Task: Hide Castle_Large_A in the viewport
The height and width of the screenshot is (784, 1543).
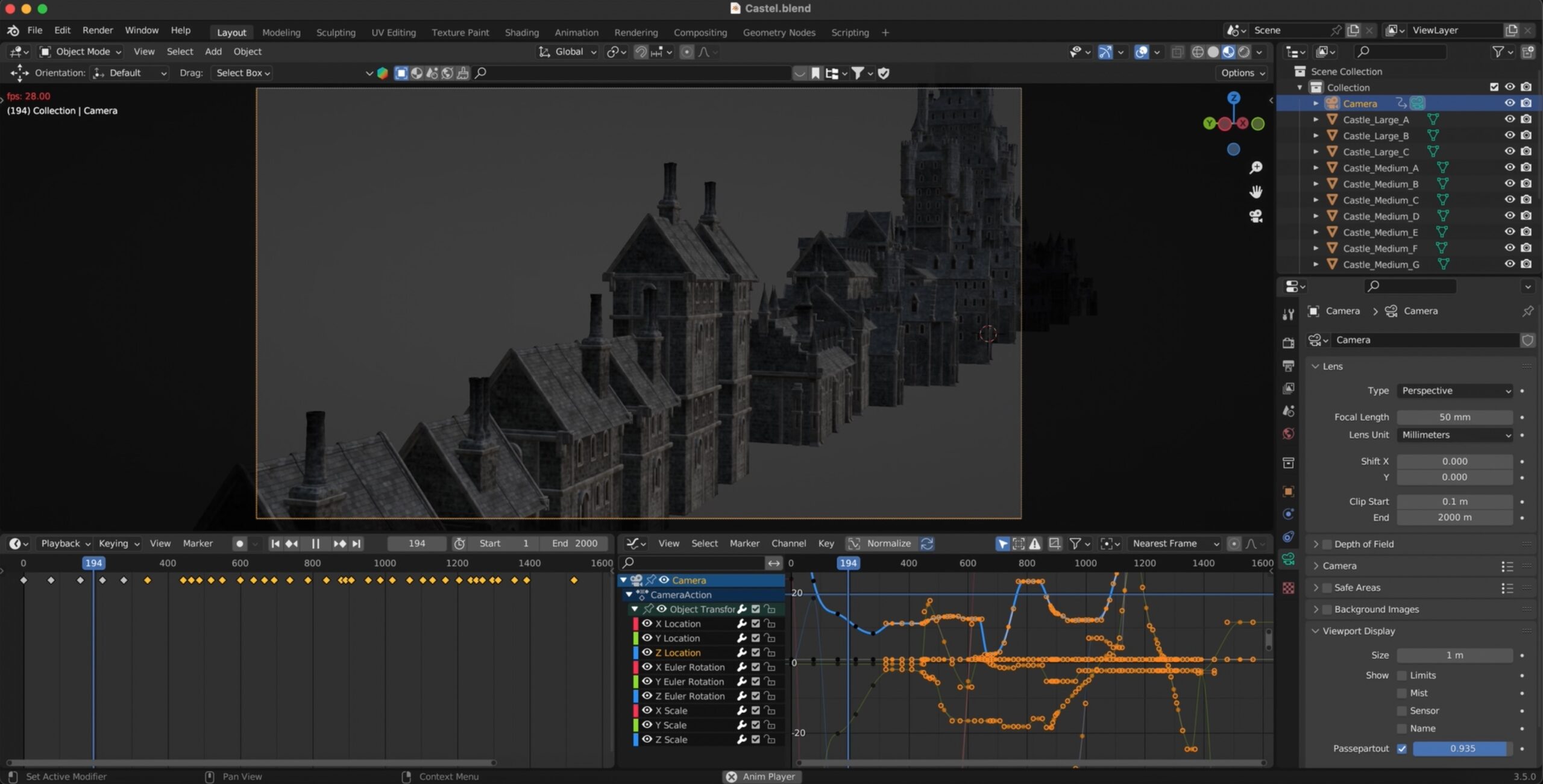Action: click(x=1509, y=119)
